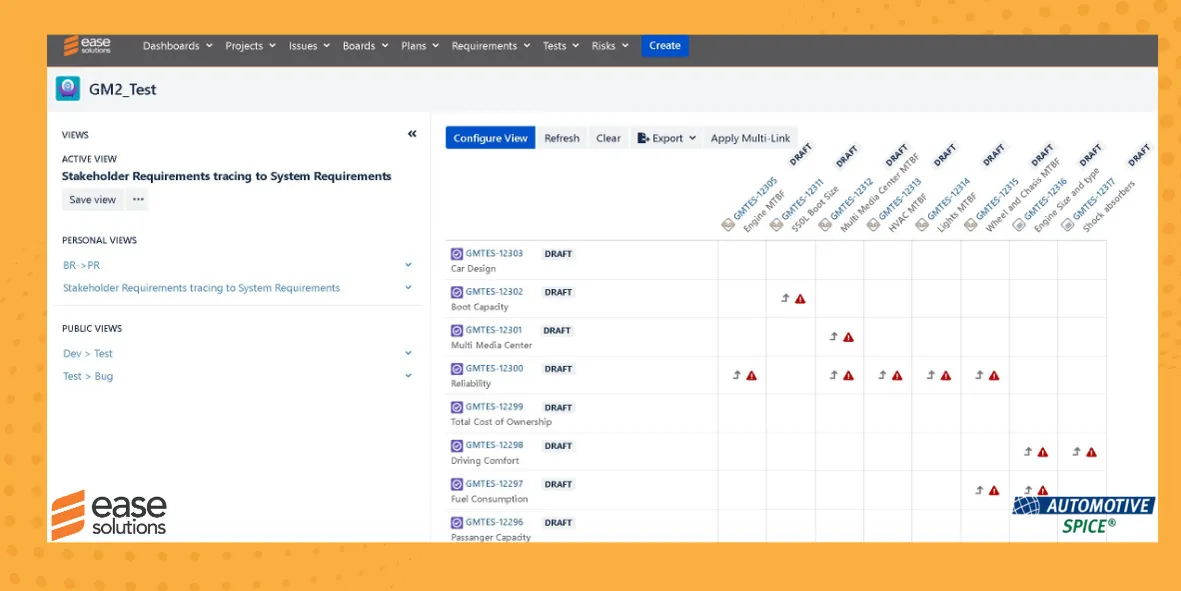
Task: Open the Projects dropdown menu
Action: [x=250, y=46]
